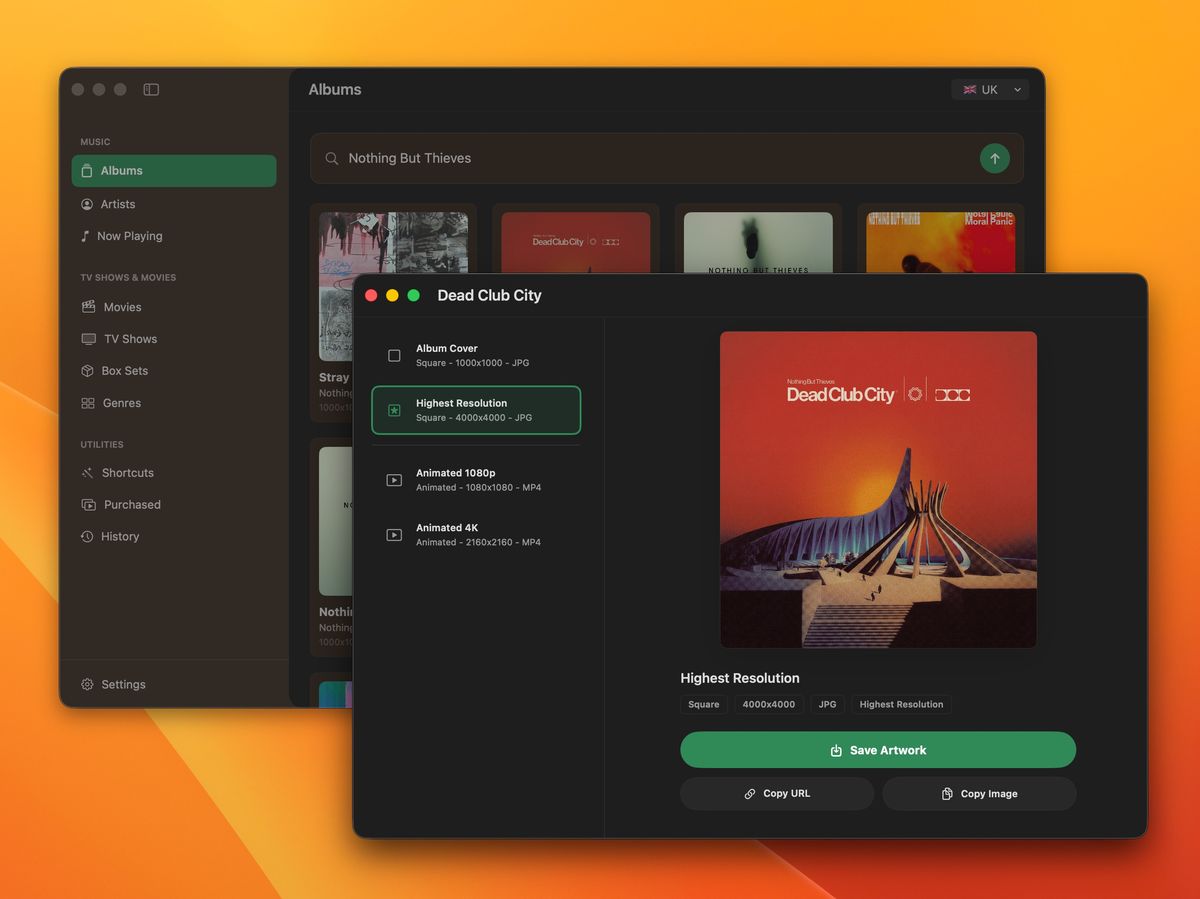Click the Square tag below artwork

(x=704, y=704)
